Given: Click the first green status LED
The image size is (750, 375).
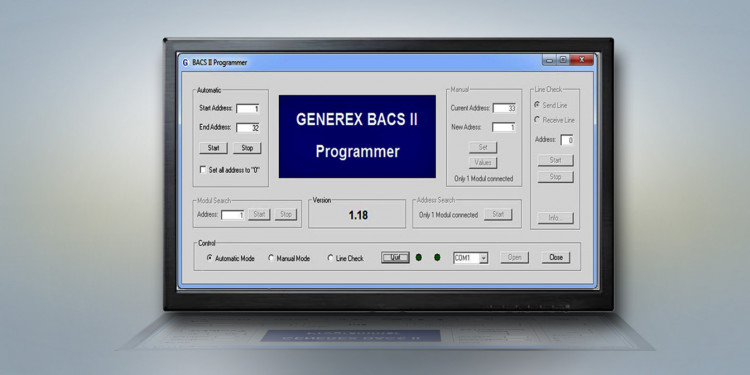Looking at the screenshot, I should (419, 257).
